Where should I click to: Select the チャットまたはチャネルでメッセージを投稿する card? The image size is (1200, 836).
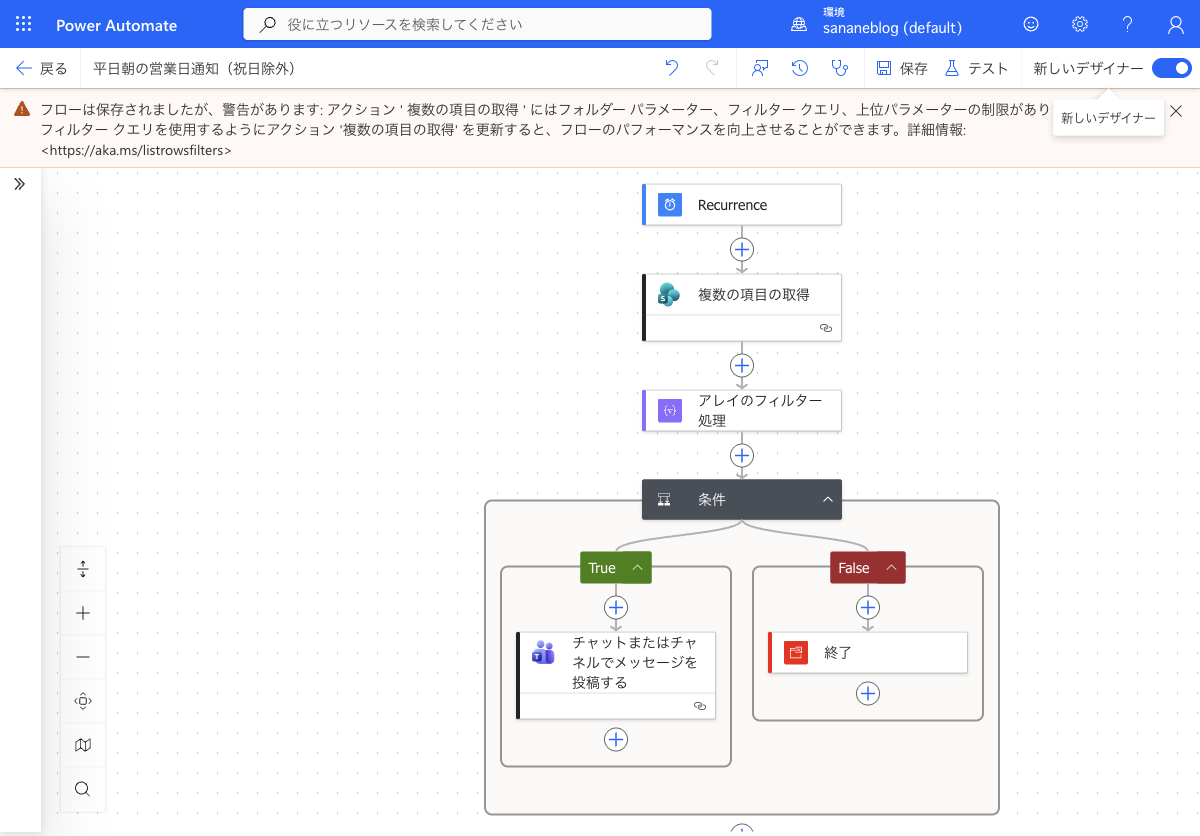(616, 675)
